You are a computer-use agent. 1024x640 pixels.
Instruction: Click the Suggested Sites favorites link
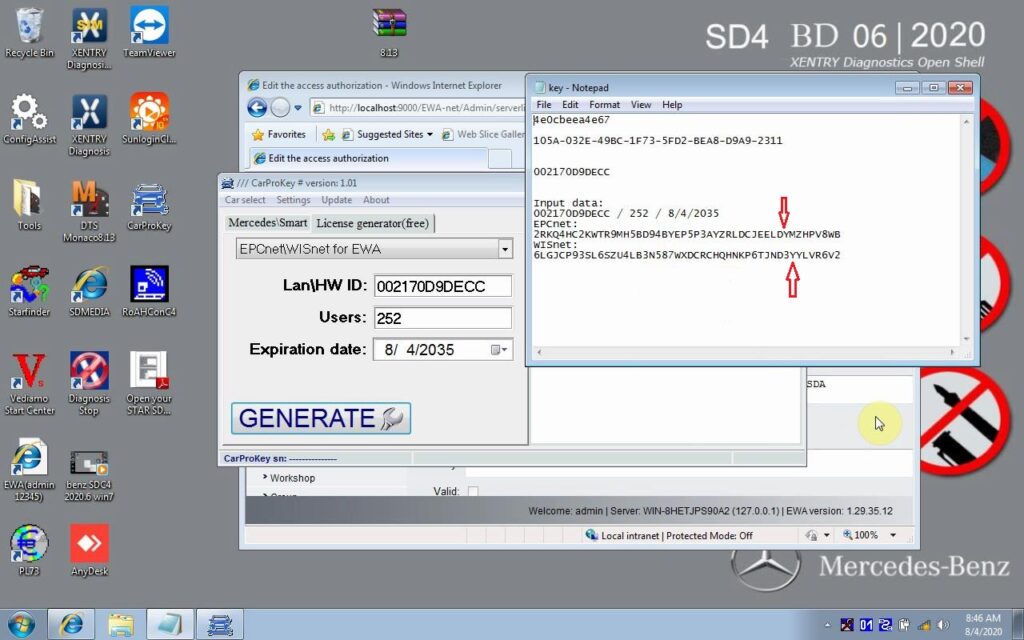coord(387,134)
